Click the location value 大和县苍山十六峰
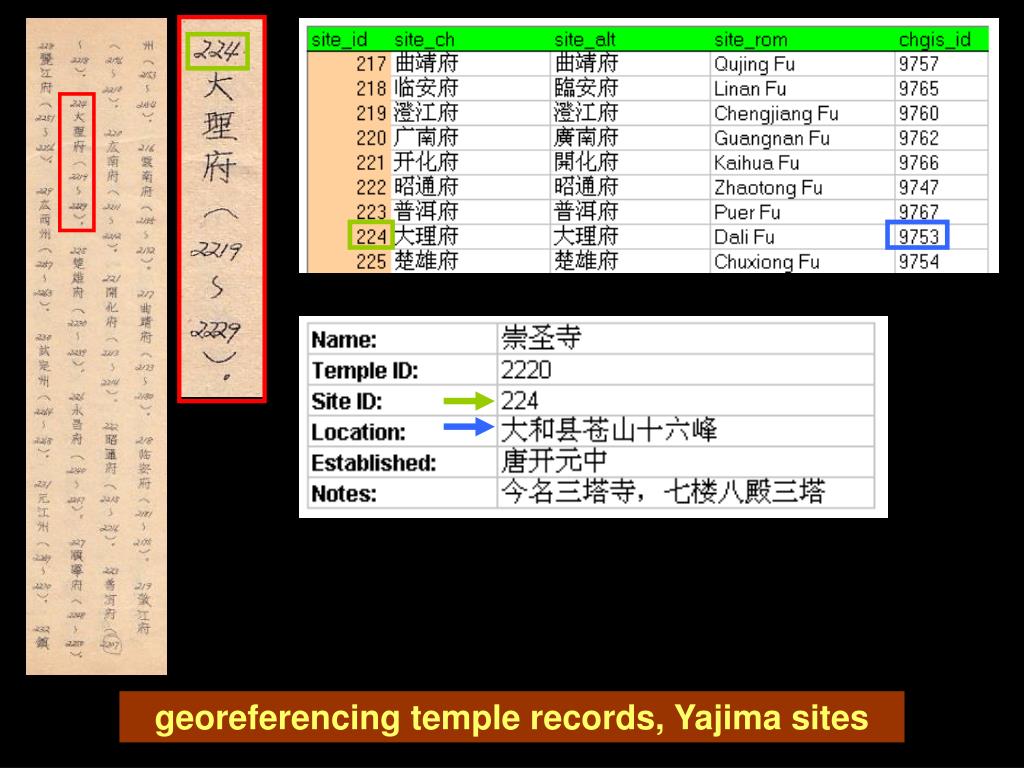This screenshot has width=1024, height=768. pos(609,430)
